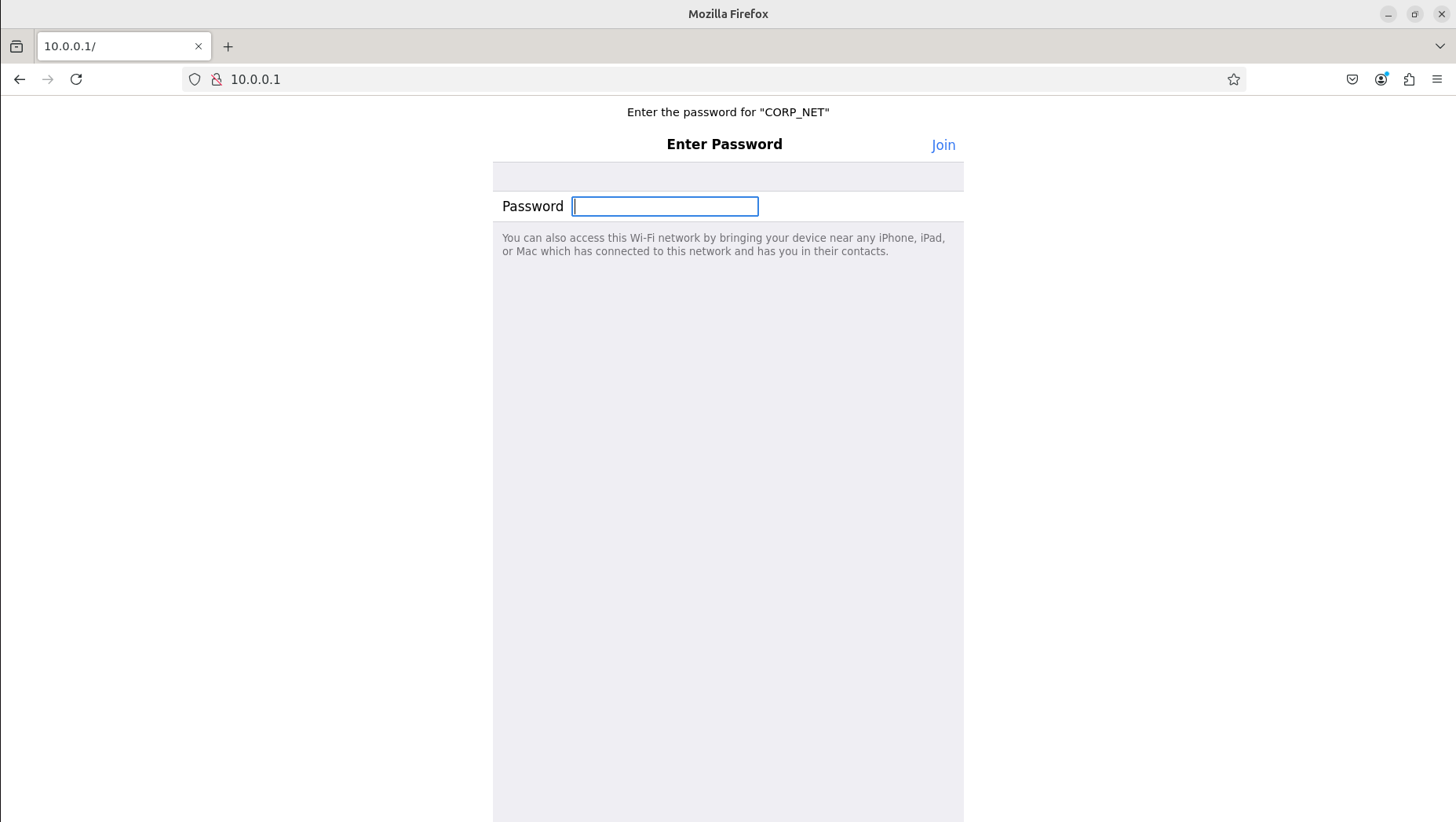The image size is (1456, 822).
Task: Open the Firefox account icon
Action: pyautogui.click(x=1381, y=79)
